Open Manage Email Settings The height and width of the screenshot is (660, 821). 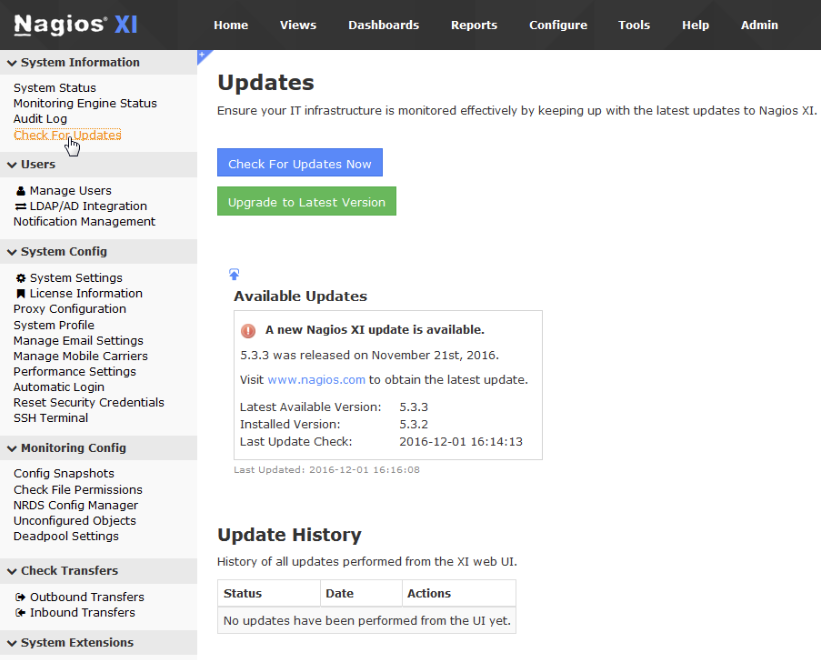(x=79, y=341)
